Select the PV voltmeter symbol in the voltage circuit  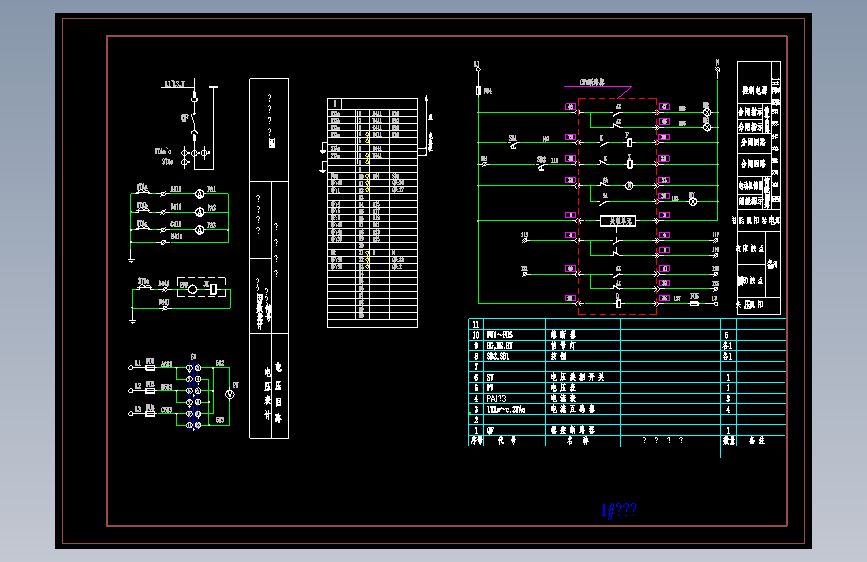click(x=229, y=394)
